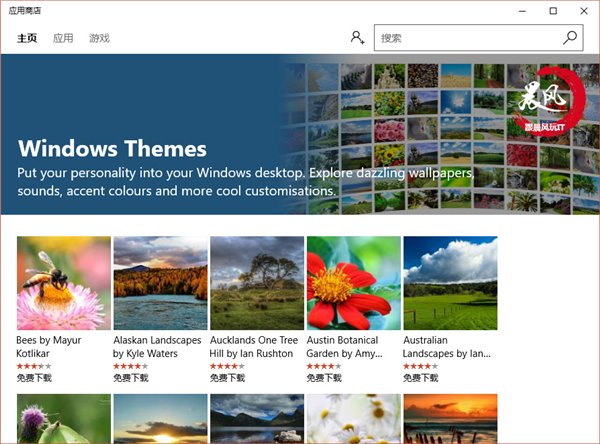
Task: Switch to the 应用 tab
Action: coord(63,38)
